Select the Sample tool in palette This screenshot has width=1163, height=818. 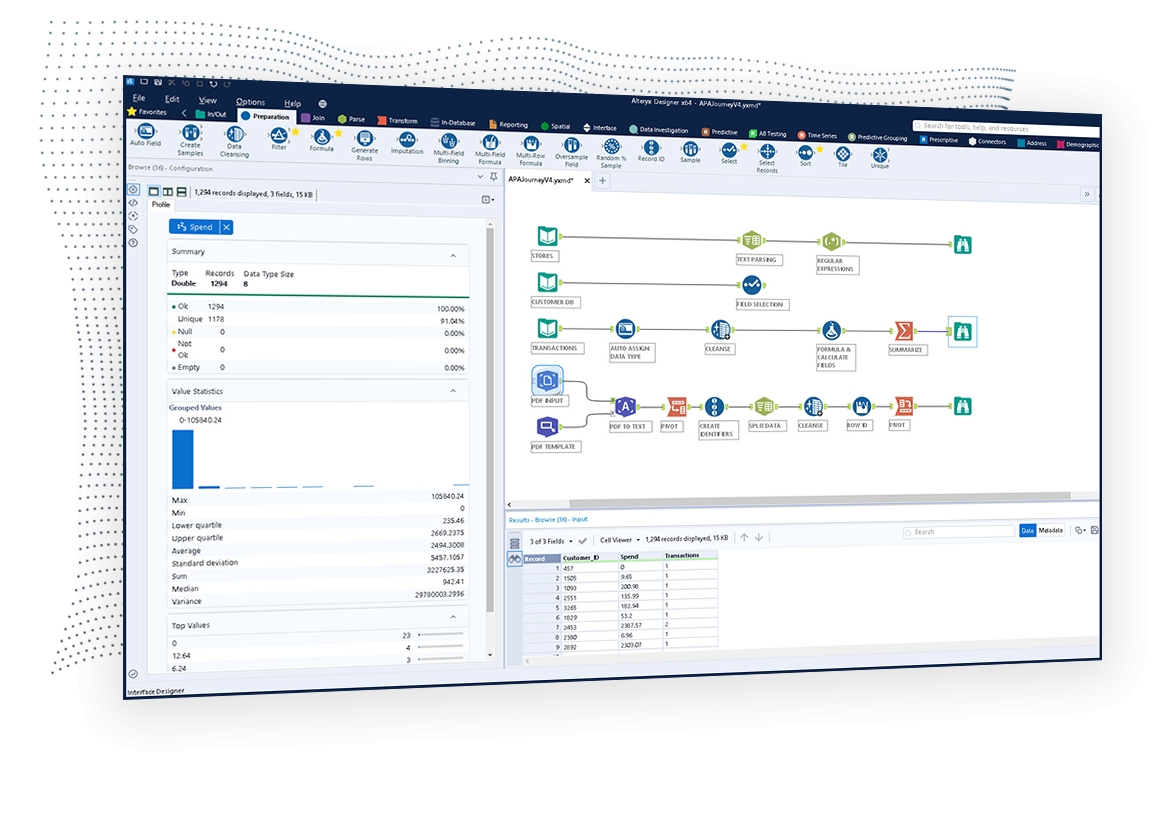pyautogui.click(x=690, y=153)
